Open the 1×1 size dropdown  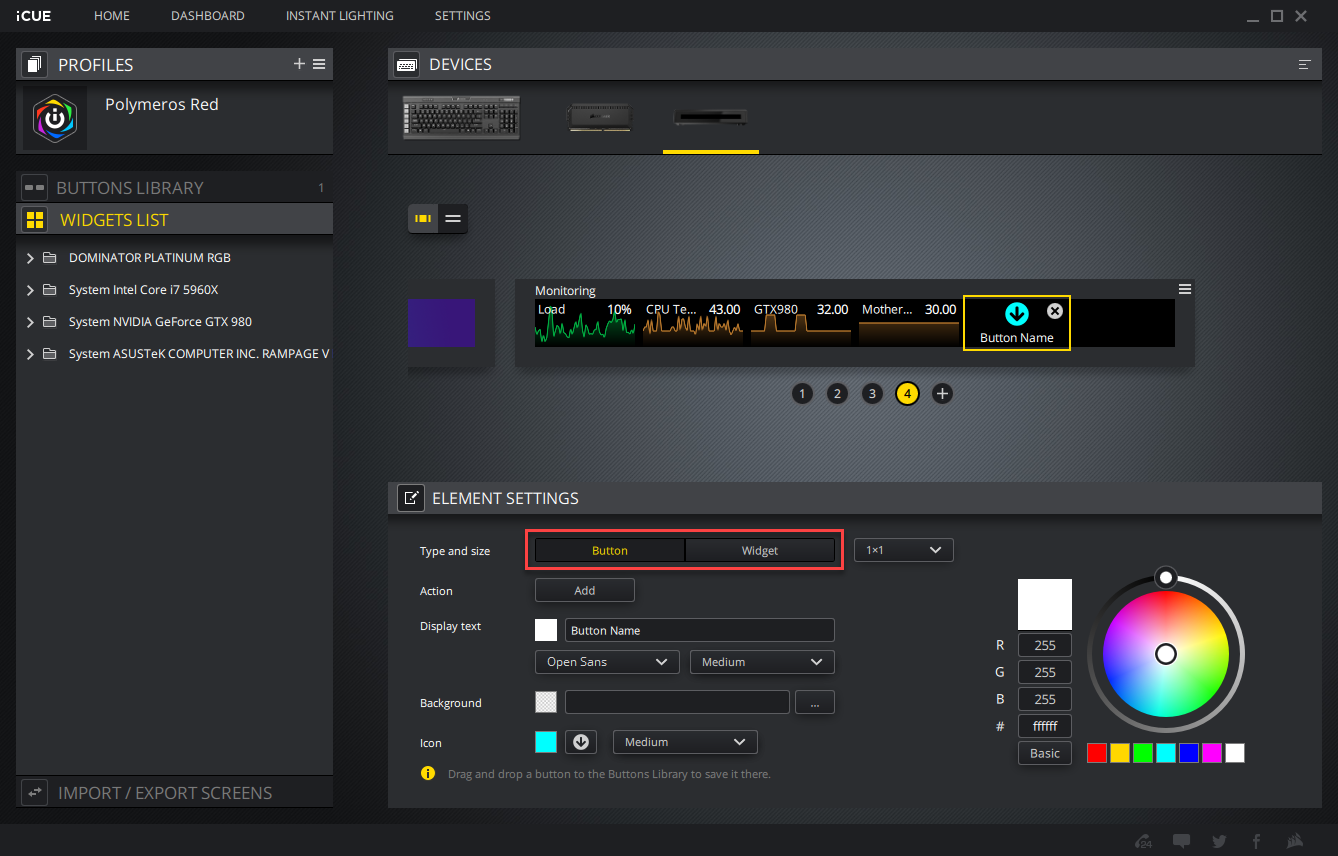click(903, 550)
